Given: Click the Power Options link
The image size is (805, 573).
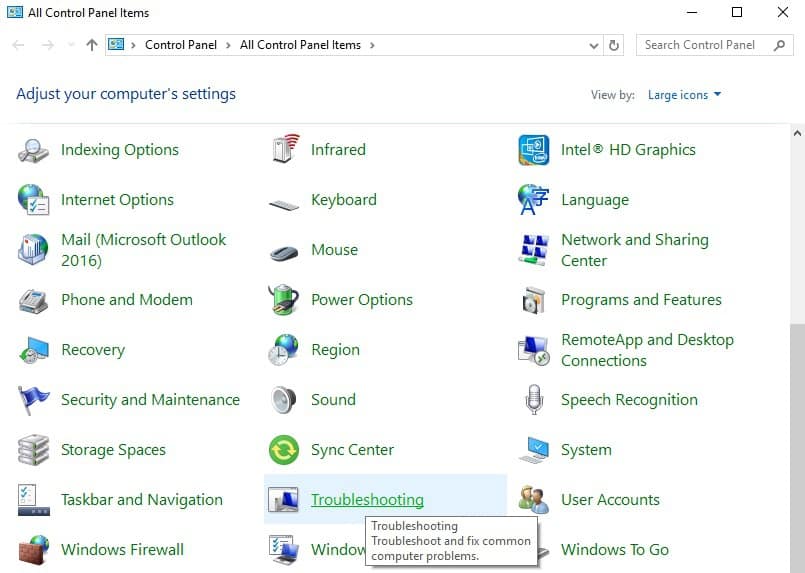Looking at the screenshot, I should click(362, 300).
